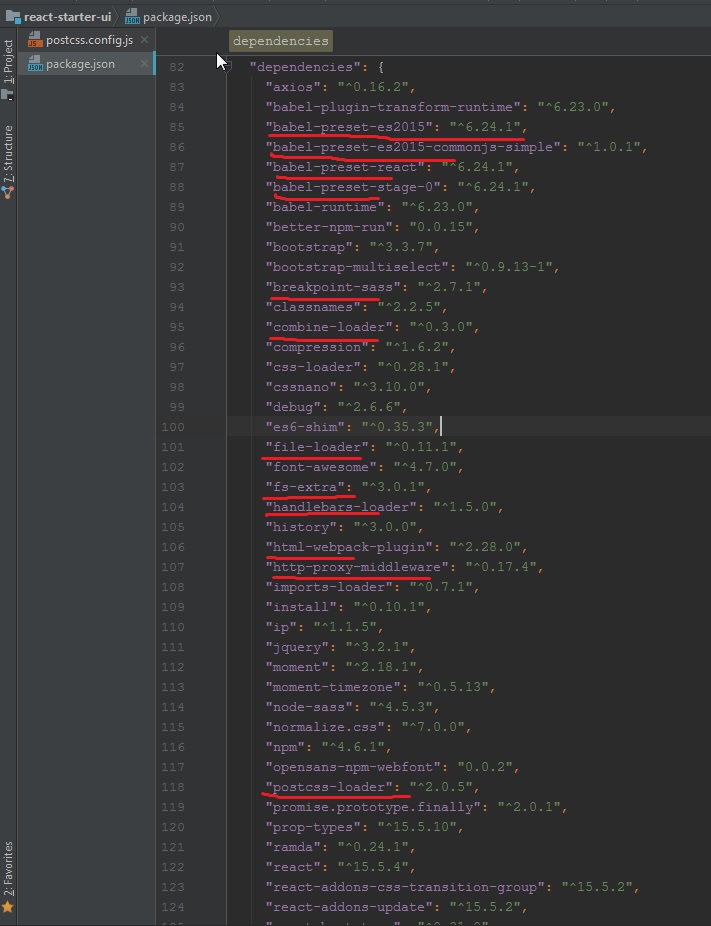Viewport: 711px width, 926px height.
Task: Click the "html-webpack-plugin" key
Action: click(350, 547)
